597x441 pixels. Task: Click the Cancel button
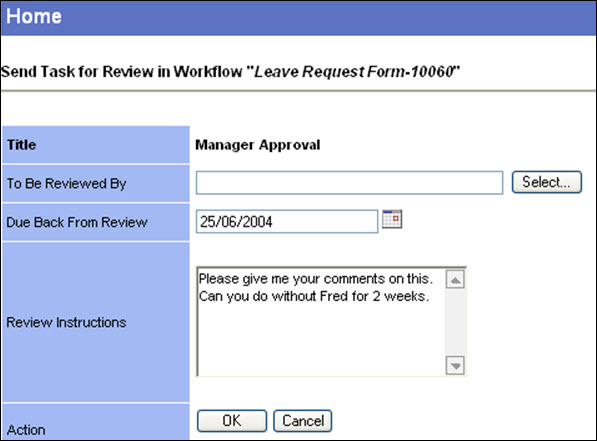(303, 421)
